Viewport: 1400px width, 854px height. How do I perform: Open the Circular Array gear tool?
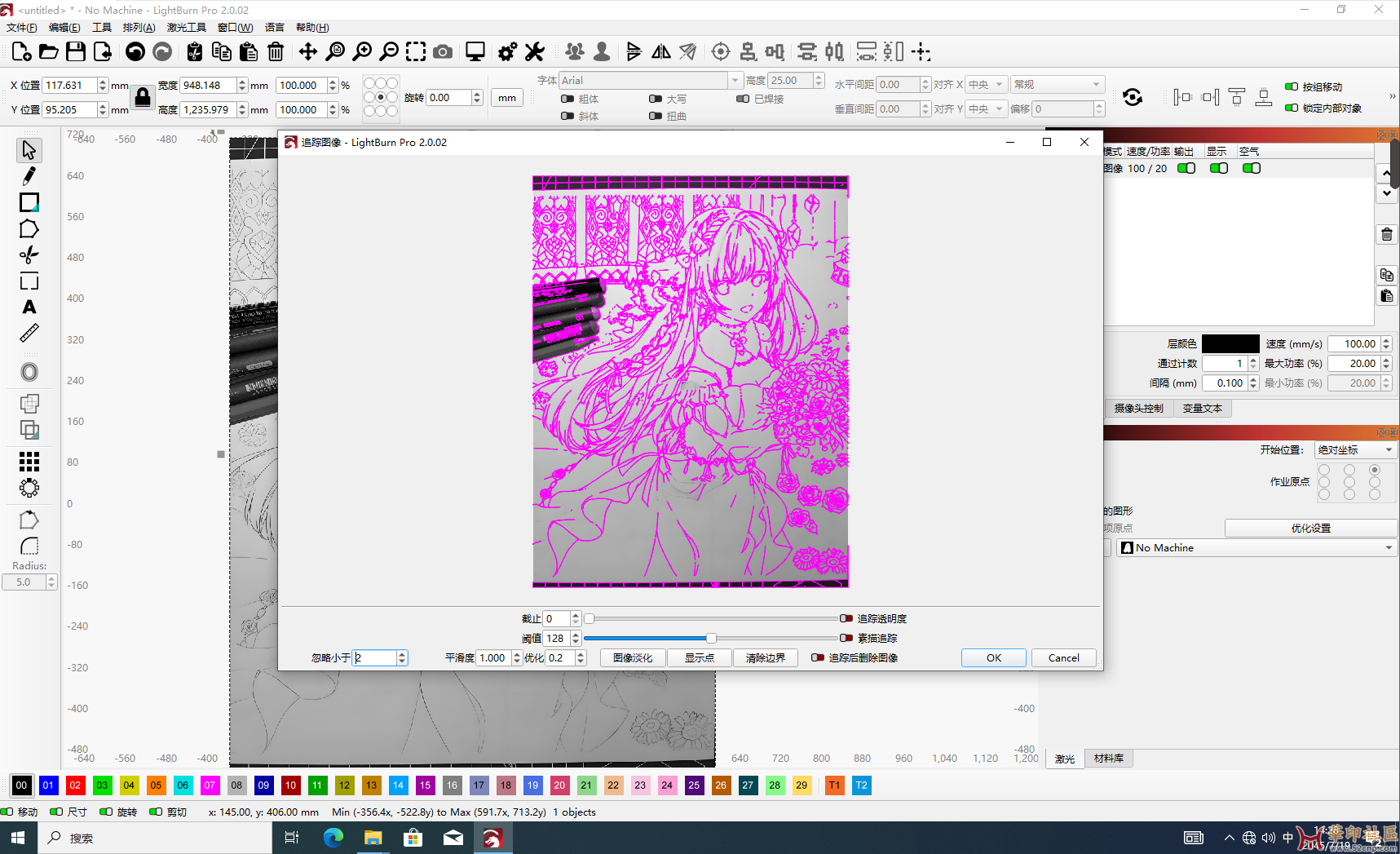coord(29,489)
